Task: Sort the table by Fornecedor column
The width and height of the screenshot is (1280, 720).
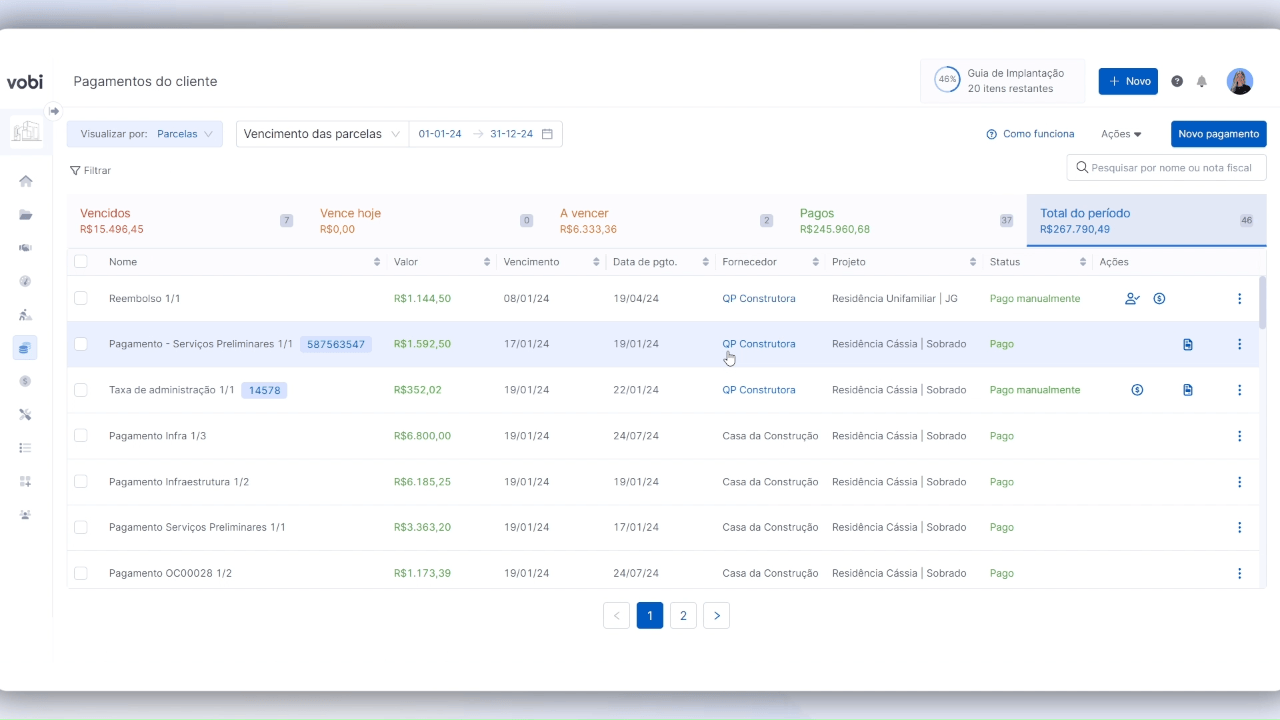Action: [816, 262]
